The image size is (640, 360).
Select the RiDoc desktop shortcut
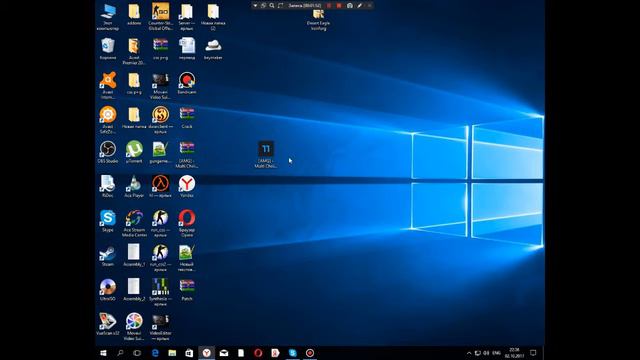(108, 187)
